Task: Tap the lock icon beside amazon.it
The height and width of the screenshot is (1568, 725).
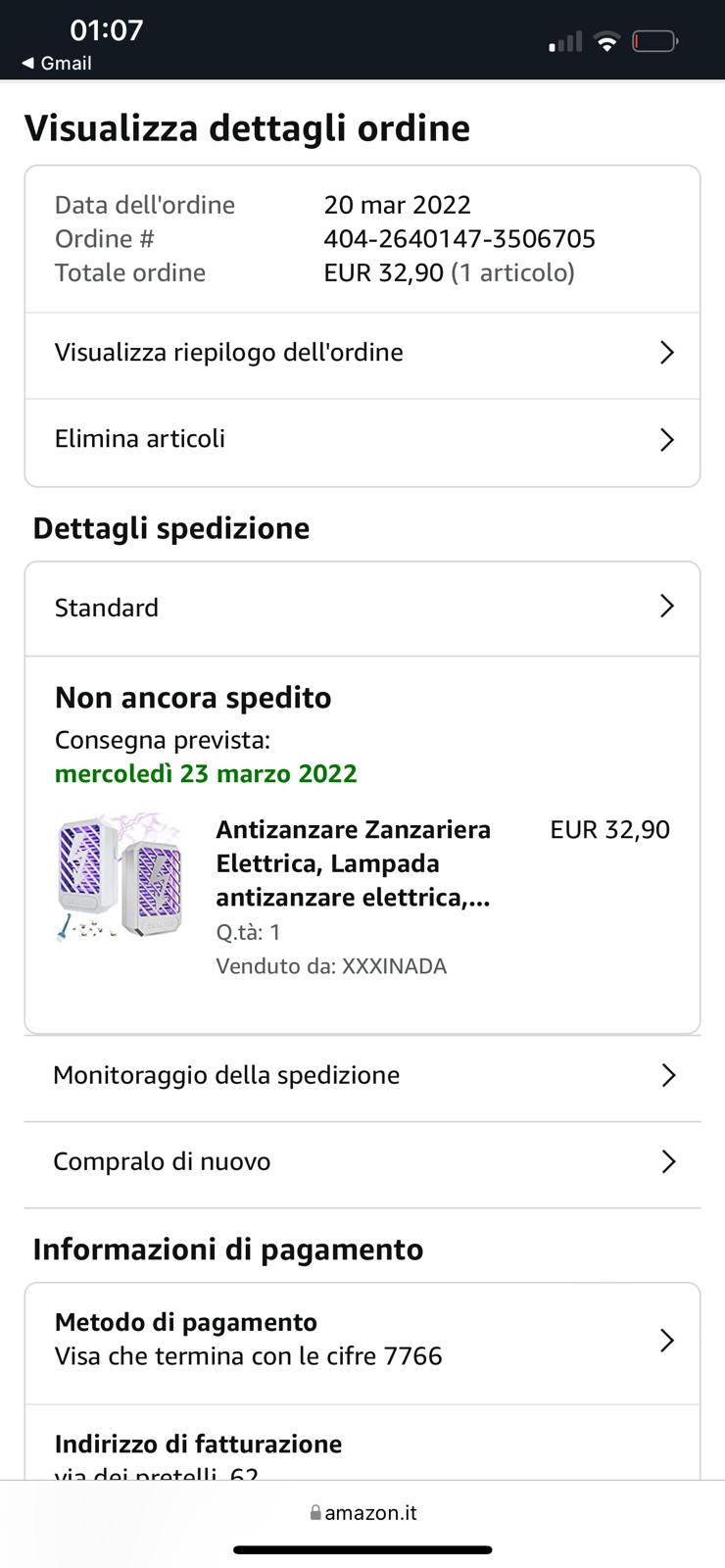Action: (x=315, y=1513)
